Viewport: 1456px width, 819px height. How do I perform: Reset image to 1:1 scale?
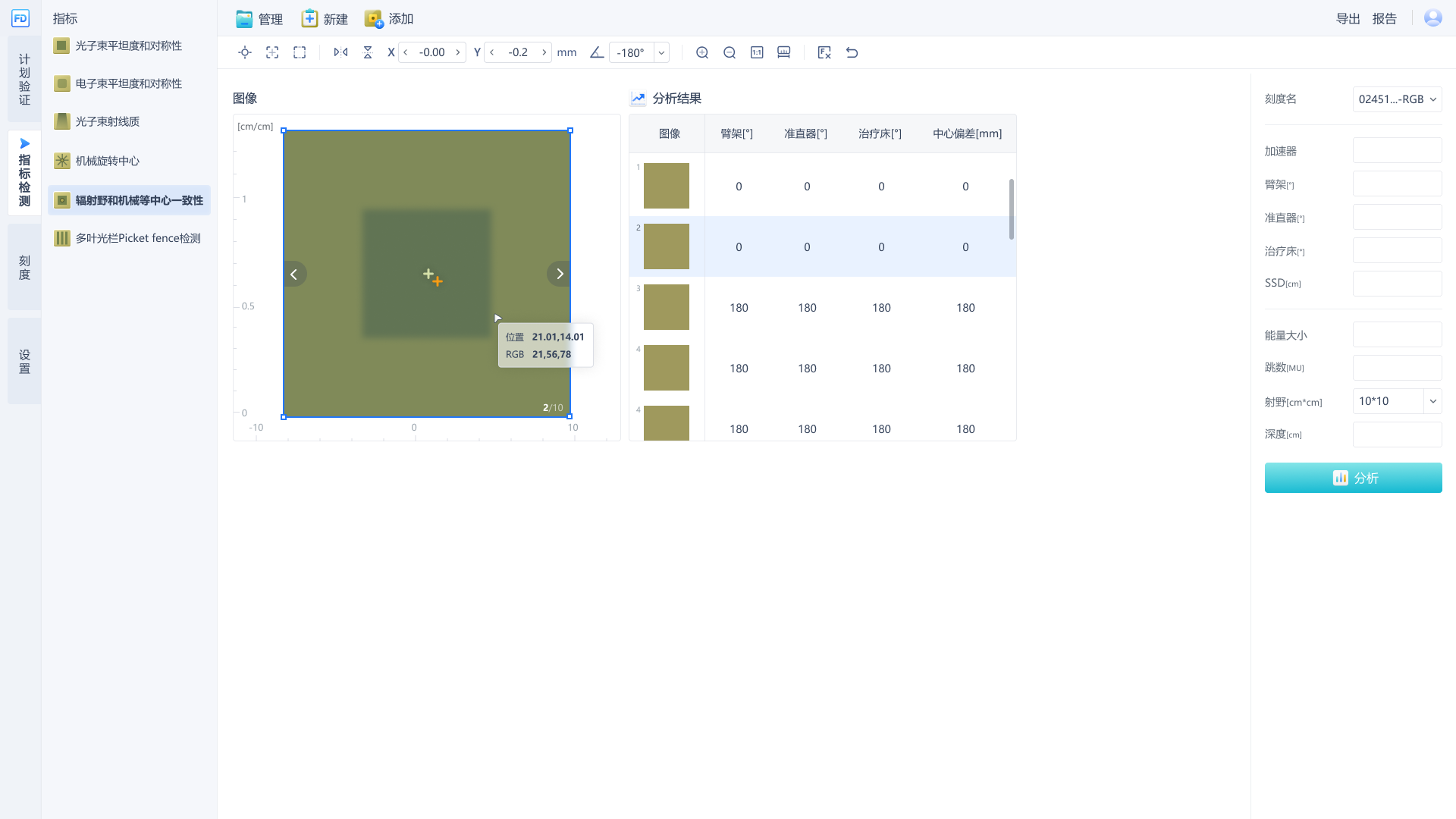[x=757, y=52]
